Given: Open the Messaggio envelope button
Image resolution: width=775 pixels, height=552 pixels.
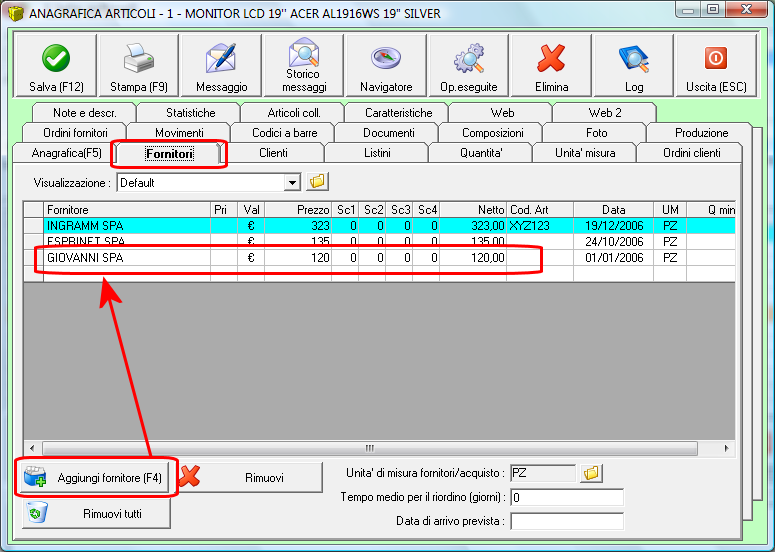Looking at the screenshot, I should [x=221, y=65].
